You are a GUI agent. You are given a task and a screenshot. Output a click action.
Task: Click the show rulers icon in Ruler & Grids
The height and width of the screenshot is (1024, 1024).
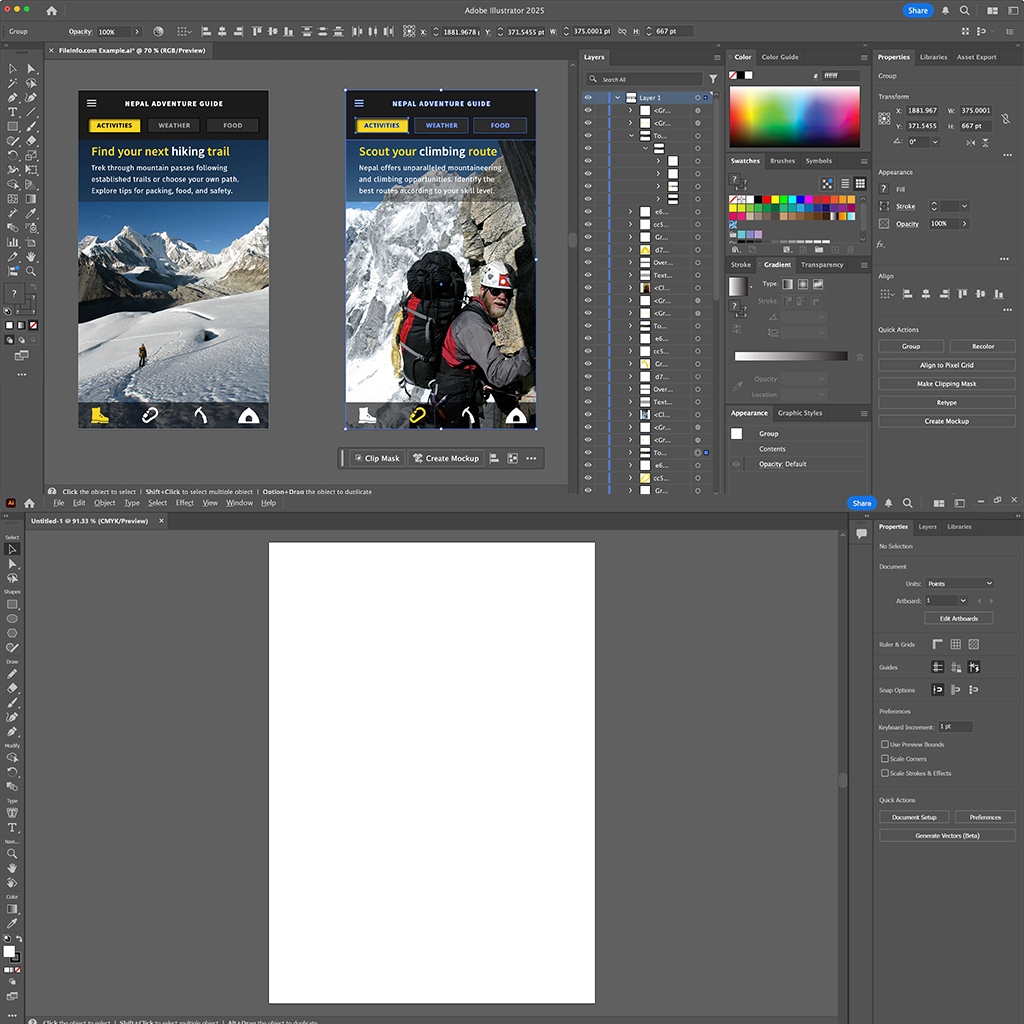[937, 645]
